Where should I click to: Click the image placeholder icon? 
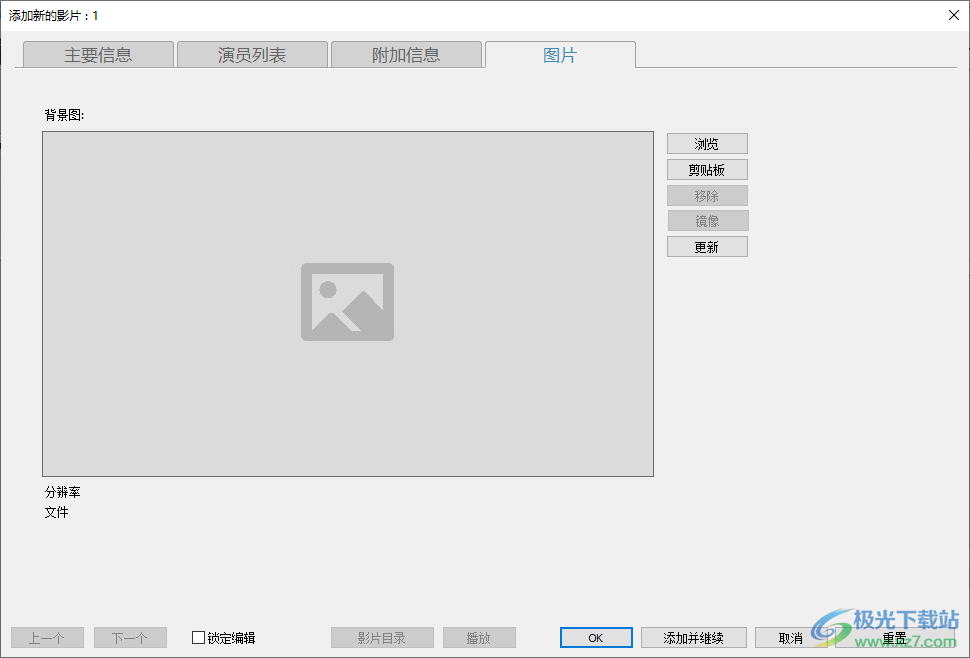(x=347, y=302)
